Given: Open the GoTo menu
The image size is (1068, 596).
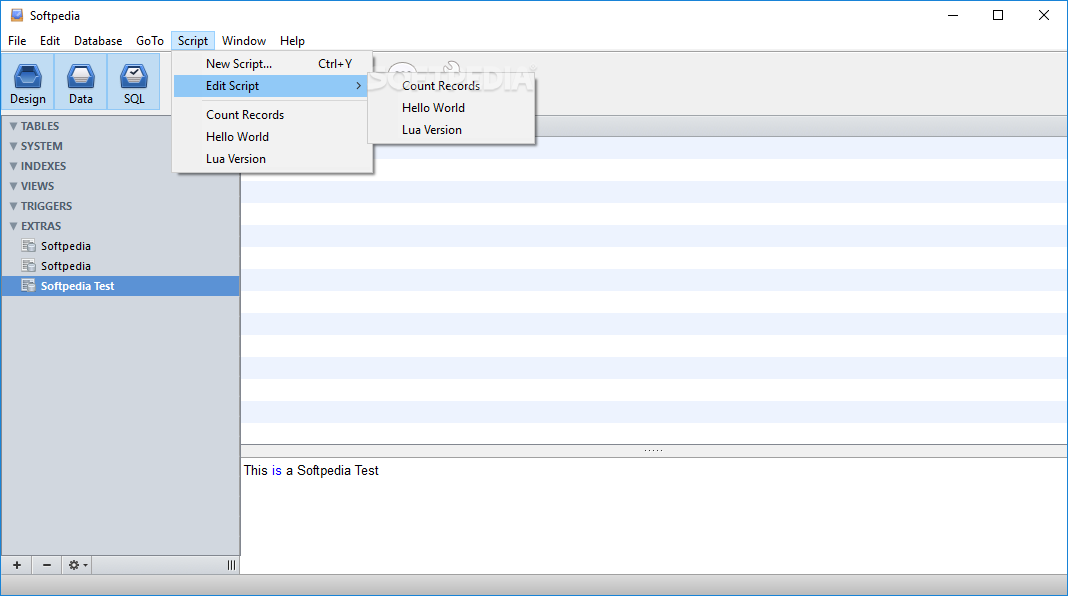Looking at the screenshot, I should (x=150, y=41).
